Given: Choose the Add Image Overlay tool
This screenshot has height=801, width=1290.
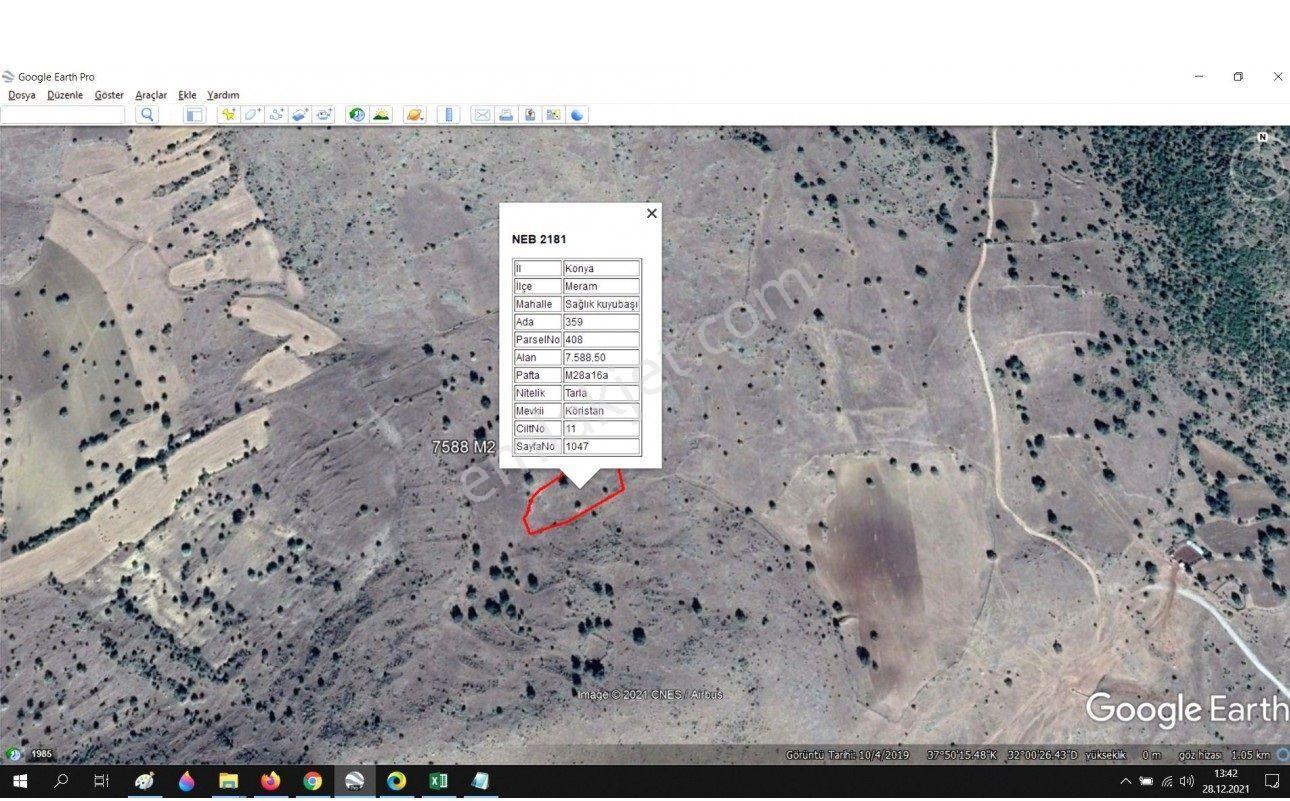Looking at the screenshot, I should click(x=300, y=115).
